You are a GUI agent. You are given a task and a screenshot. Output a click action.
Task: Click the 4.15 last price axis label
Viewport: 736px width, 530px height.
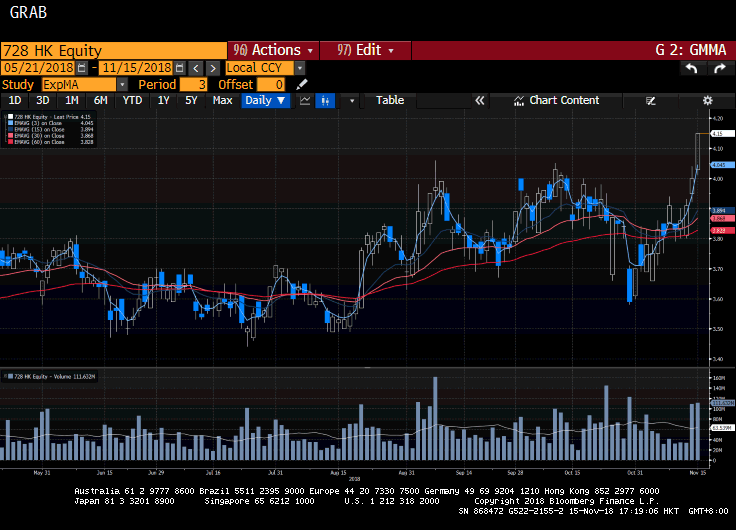722,134
